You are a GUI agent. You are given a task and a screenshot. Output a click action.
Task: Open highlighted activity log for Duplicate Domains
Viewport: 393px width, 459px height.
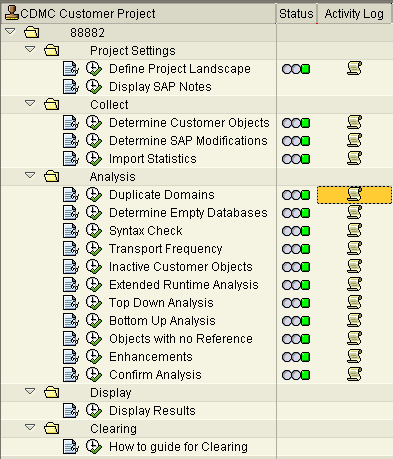click(354, 194)
